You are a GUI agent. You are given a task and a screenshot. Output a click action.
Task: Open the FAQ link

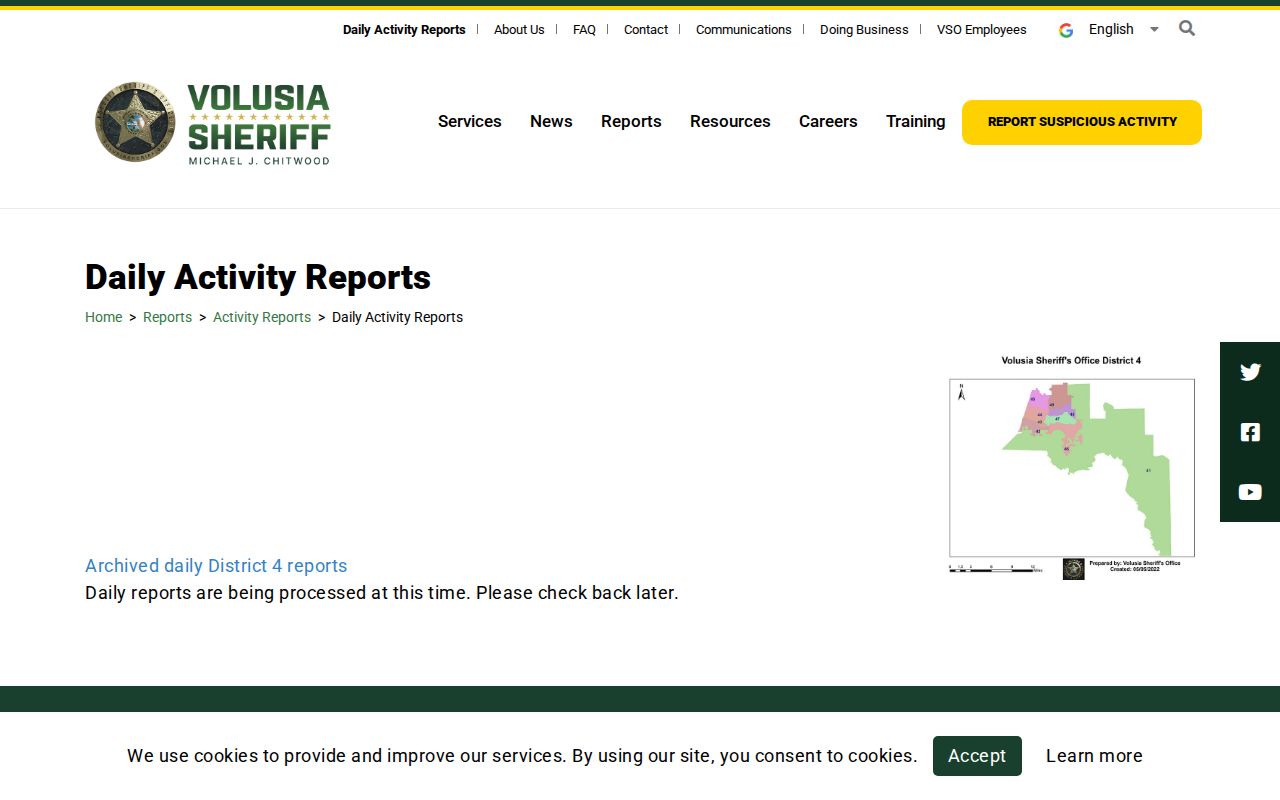click(x=584, y=30)
